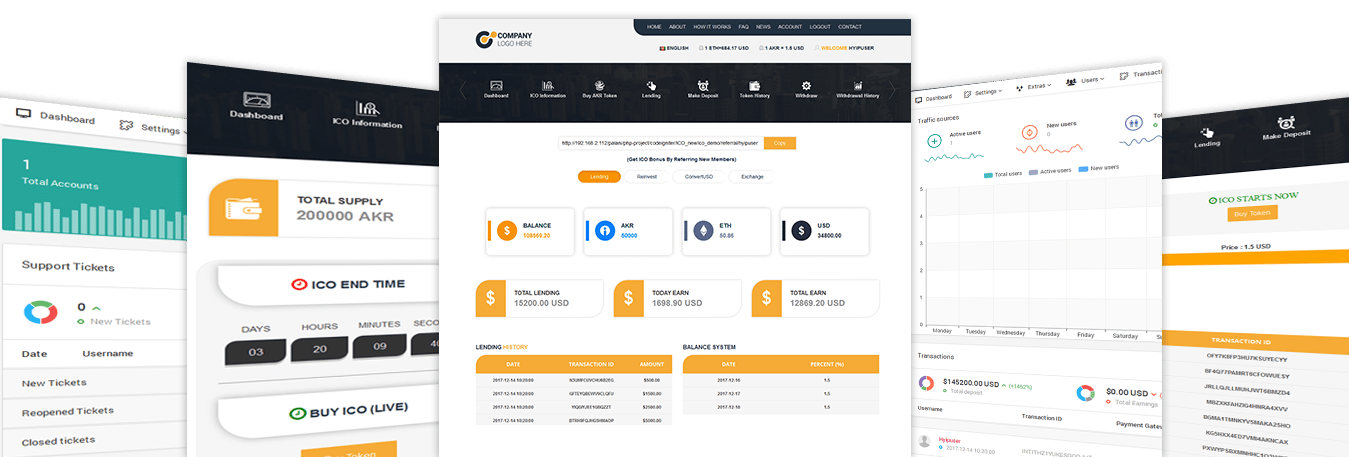Click the Copy referral link button
The width and height of the screenshot is (1349, 457).
(x=780, y=143)
